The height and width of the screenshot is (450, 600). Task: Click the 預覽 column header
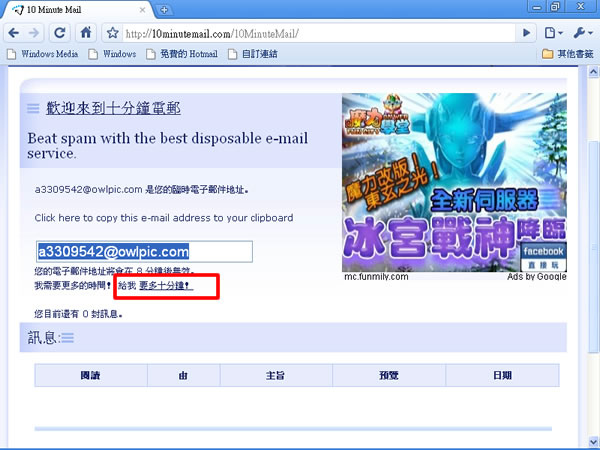(x=389, y=375)
